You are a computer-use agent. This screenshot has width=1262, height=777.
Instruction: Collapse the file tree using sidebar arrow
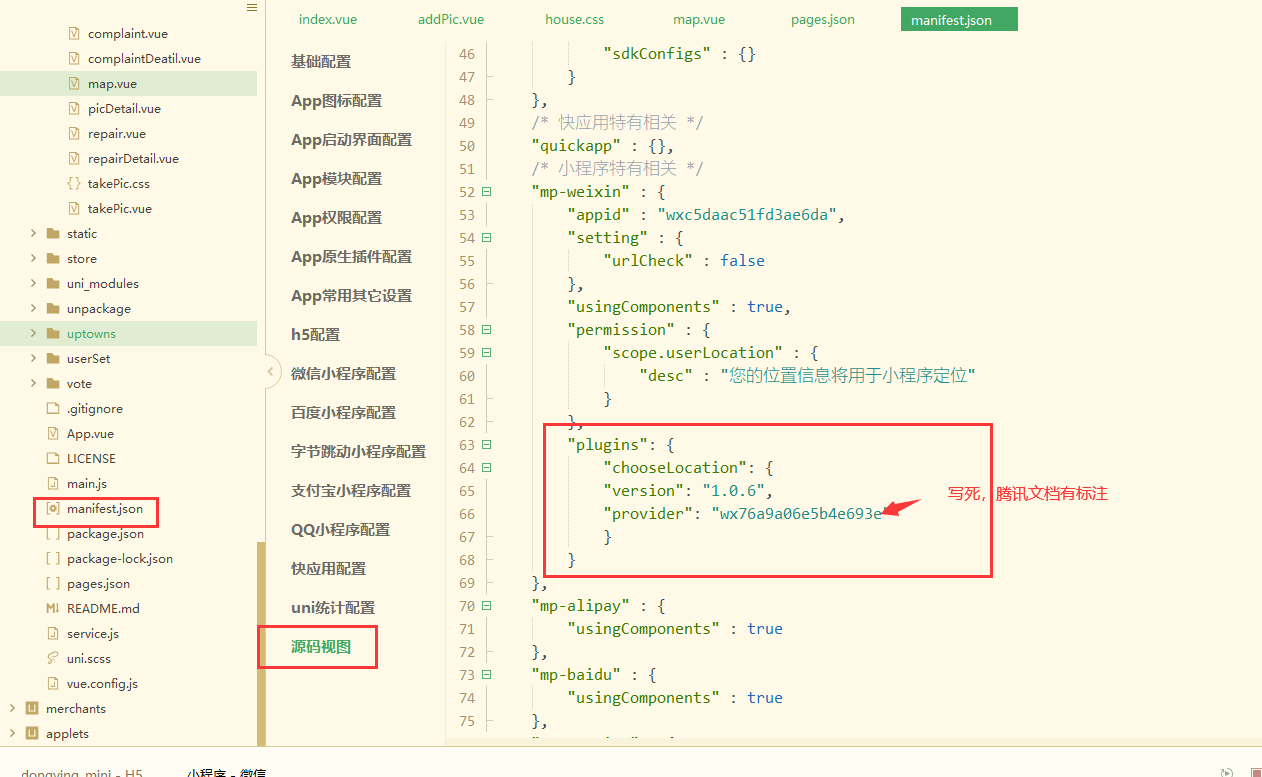point(270,372)
